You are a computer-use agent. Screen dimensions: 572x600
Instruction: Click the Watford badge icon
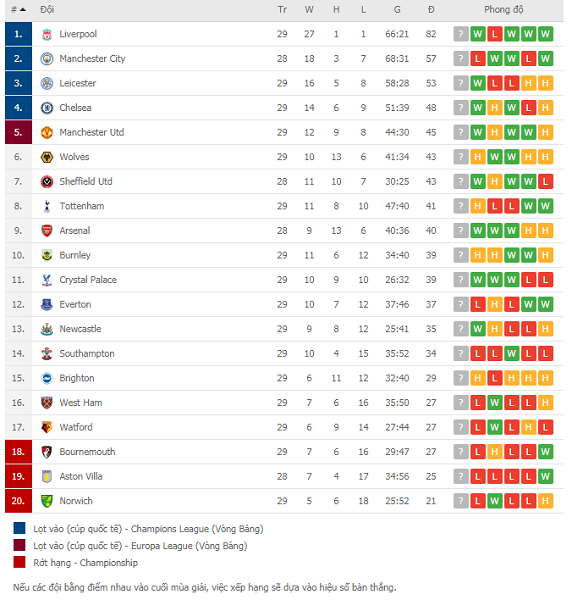click(47, 427)
